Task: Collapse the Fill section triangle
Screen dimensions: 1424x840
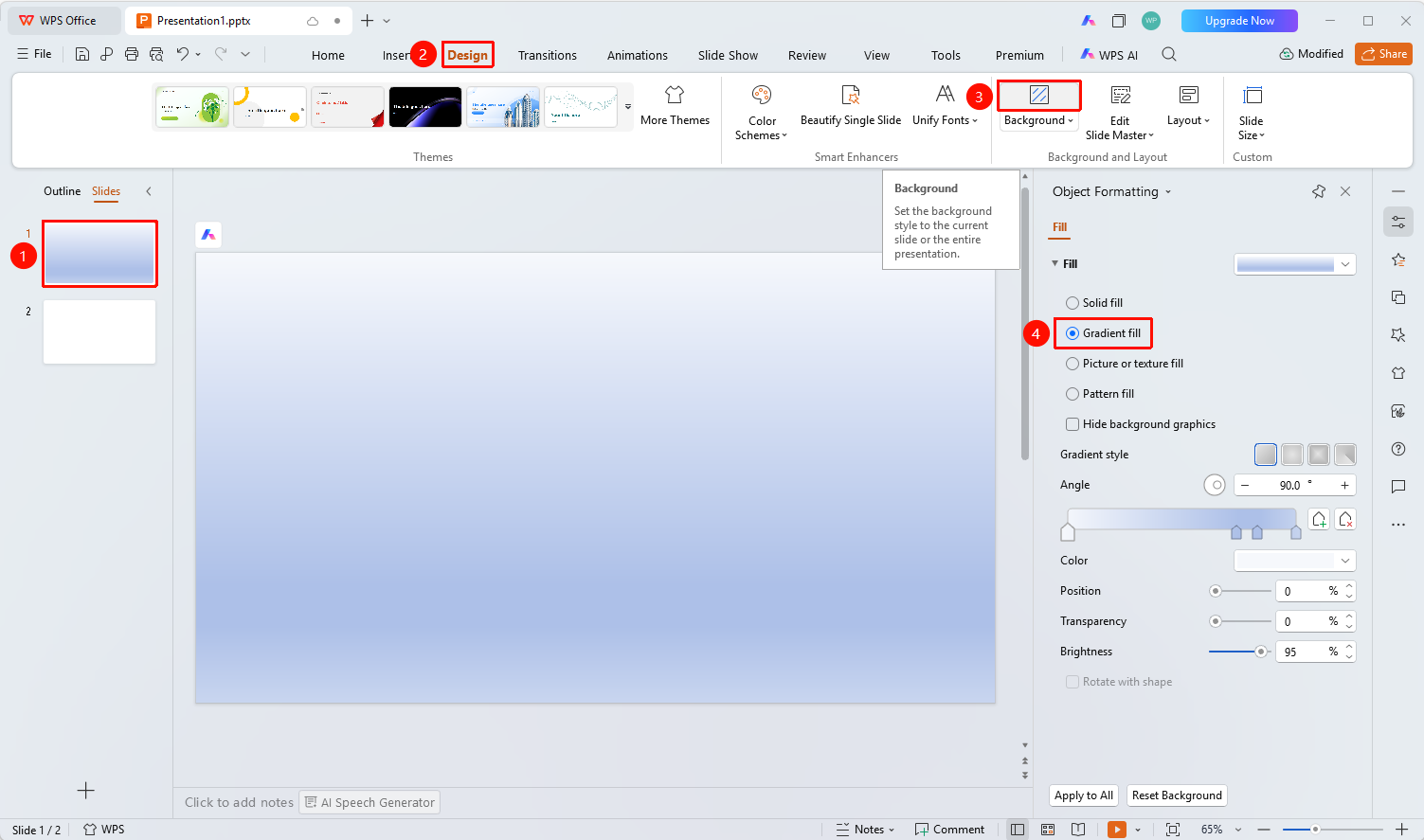Action: pyautogui.click(x=1055, y=263)
